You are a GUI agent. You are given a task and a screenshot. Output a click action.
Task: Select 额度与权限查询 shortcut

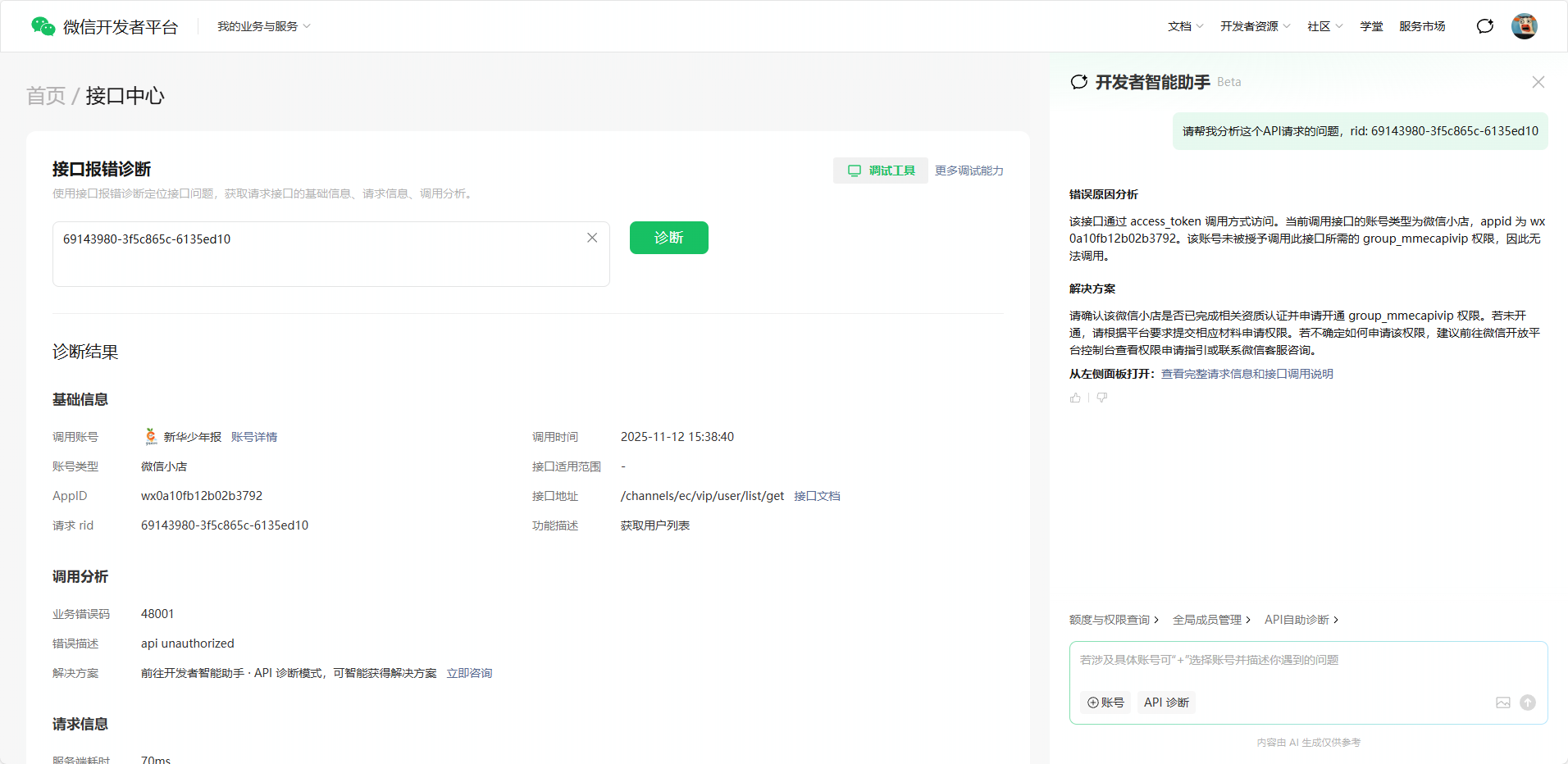(1114, 620)
